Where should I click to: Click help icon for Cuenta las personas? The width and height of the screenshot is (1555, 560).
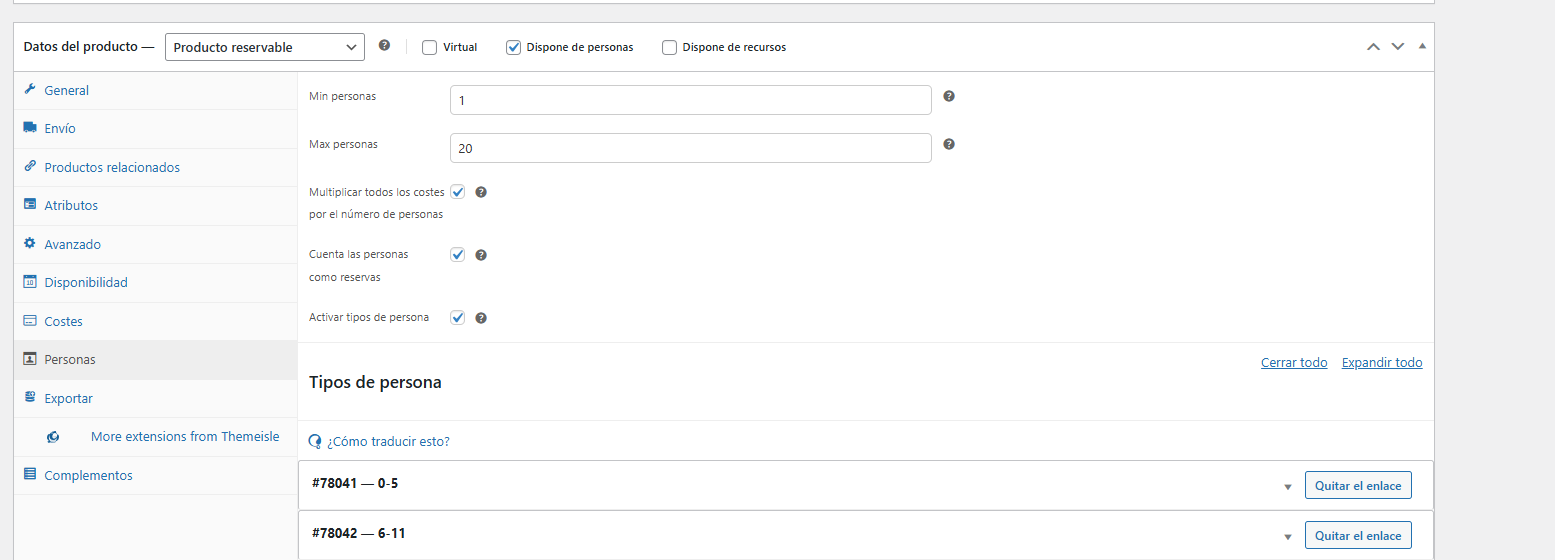[x=481, y=255]
